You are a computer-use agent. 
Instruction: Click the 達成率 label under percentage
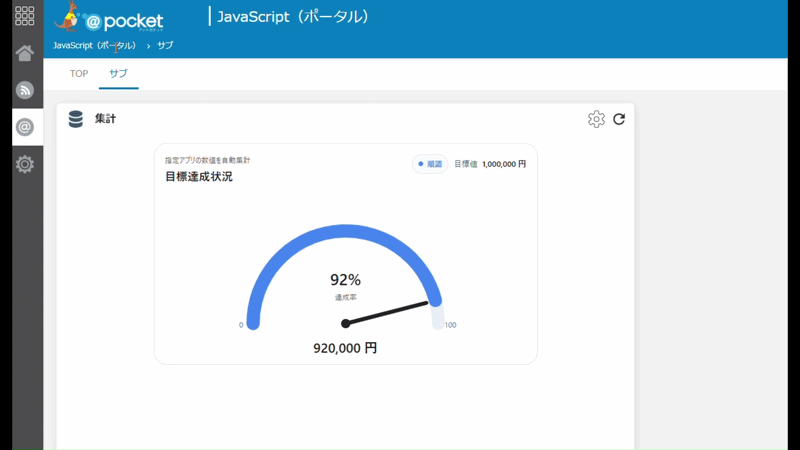click(x=345, y=297)
